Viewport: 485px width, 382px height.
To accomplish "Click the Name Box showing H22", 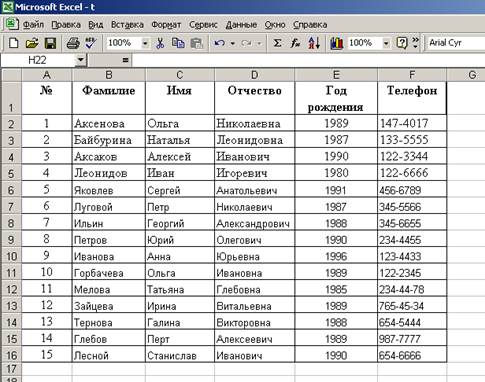I will [37, 60].
